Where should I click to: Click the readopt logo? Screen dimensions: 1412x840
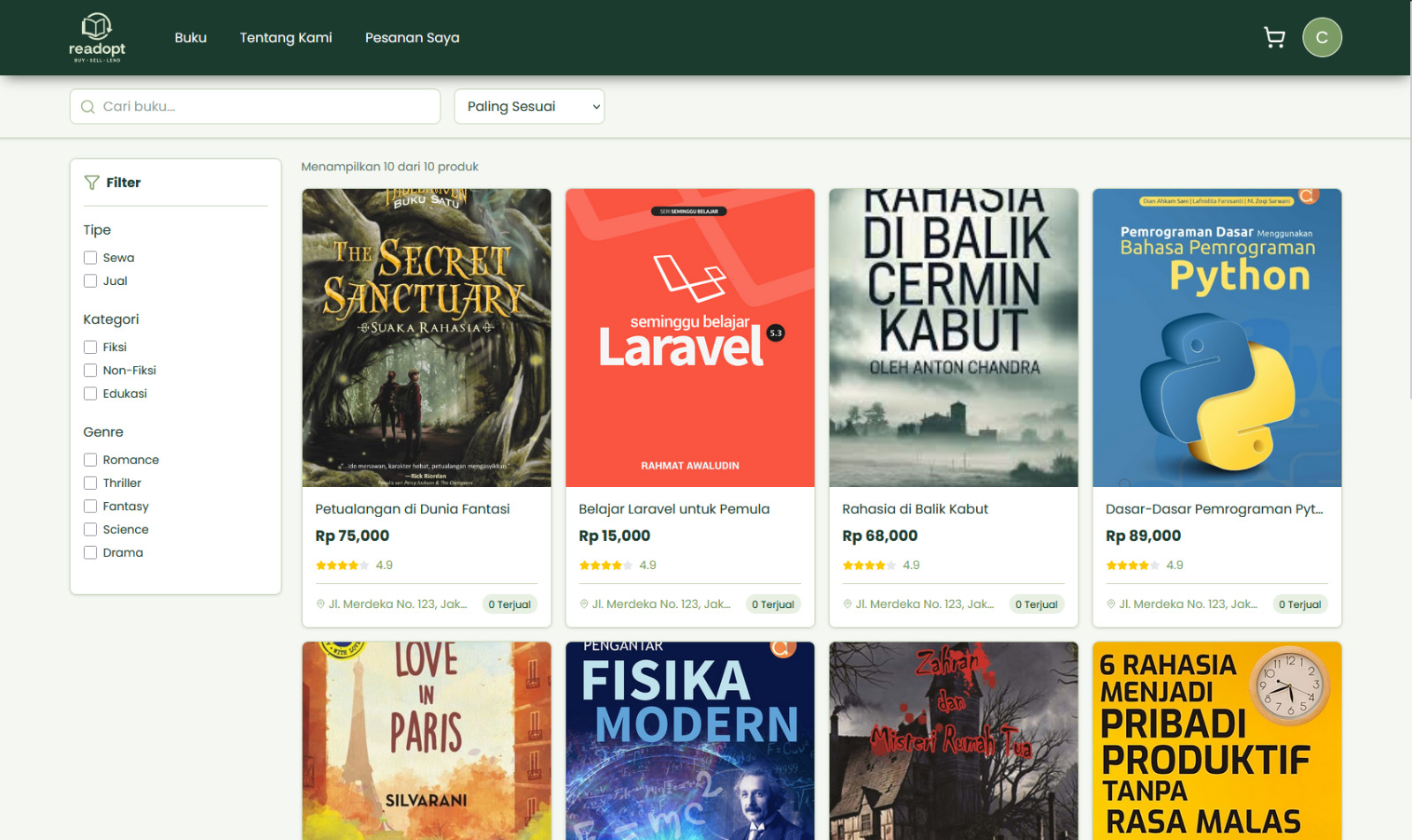97,37
